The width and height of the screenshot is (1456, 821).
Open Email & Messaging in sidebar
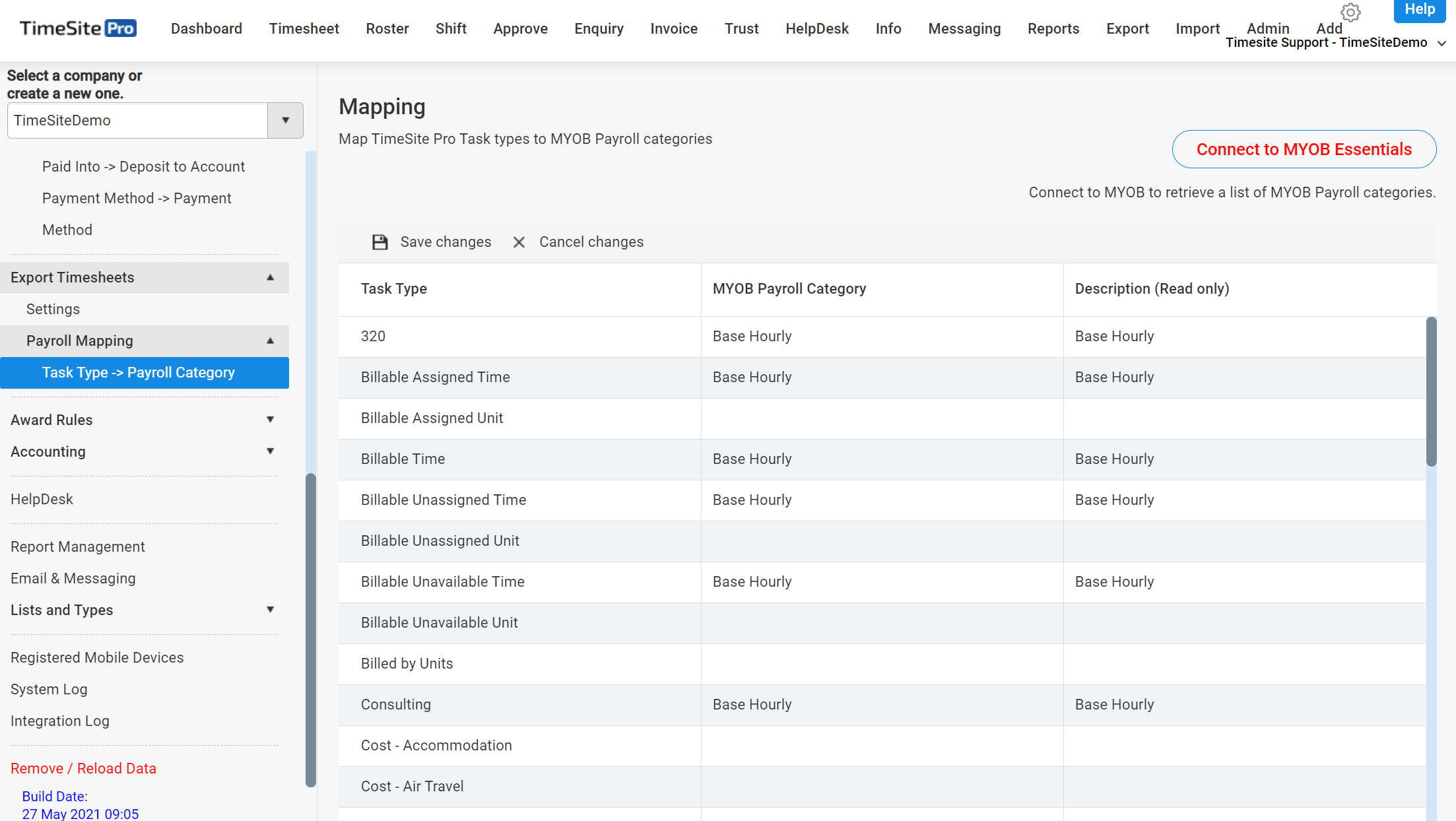click(73, 578)
